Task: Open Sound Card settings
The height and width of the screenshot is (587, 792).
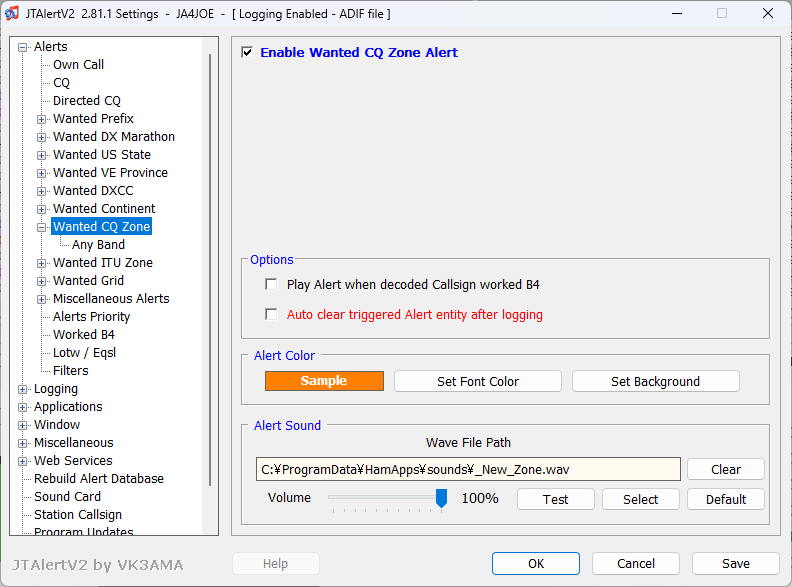Action: [x=67, y=497]
